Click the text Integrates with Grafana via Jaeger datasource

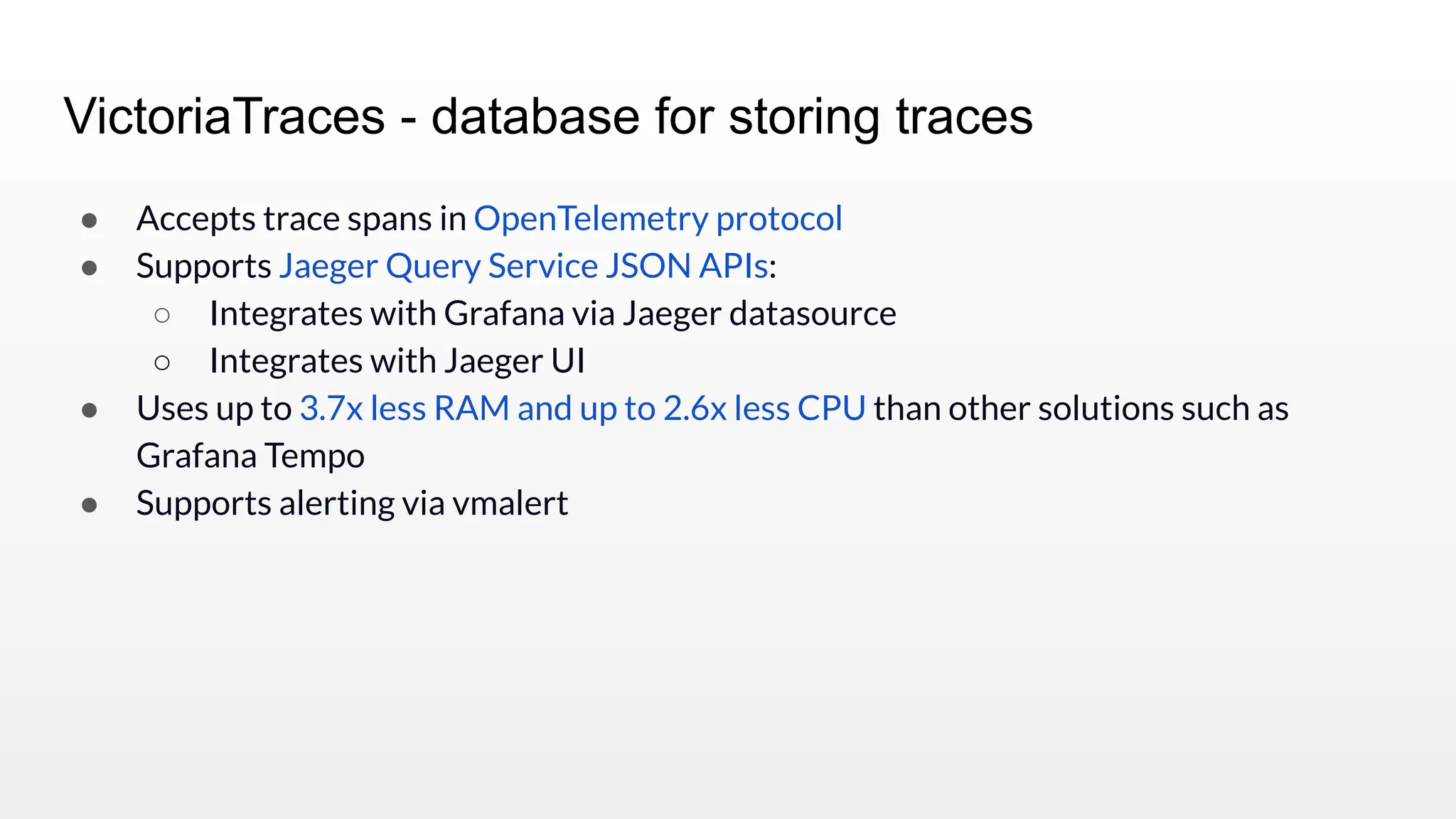click(552, 314)
